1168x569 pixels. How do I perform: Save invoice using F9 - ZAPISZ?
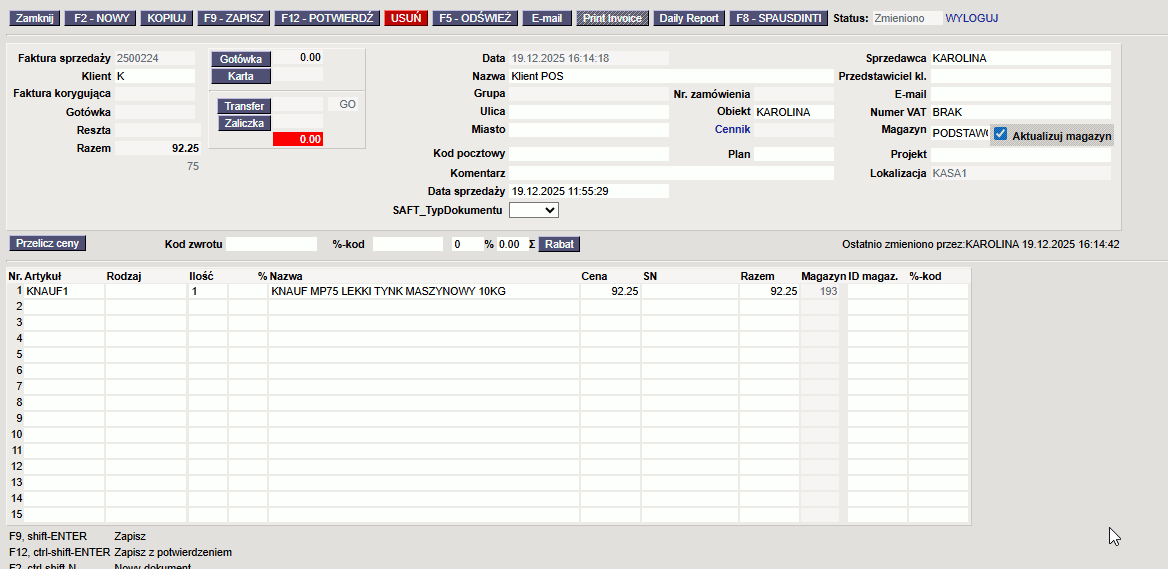coord(231,18)
